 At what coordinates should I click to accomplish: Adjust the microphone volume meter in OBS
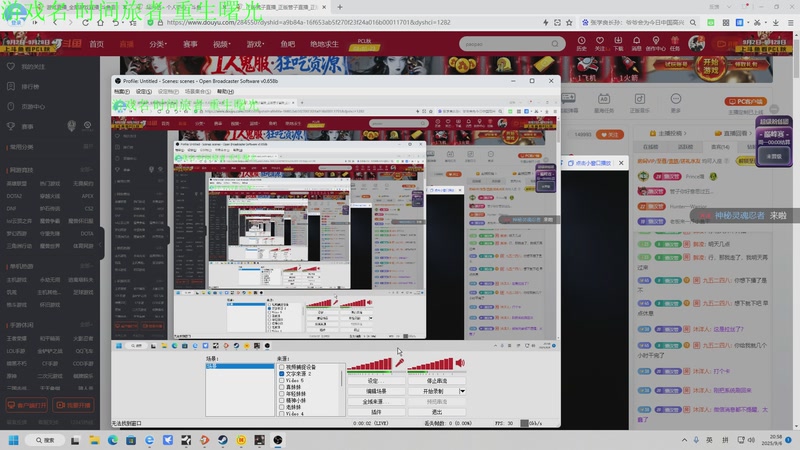point(369,364)
